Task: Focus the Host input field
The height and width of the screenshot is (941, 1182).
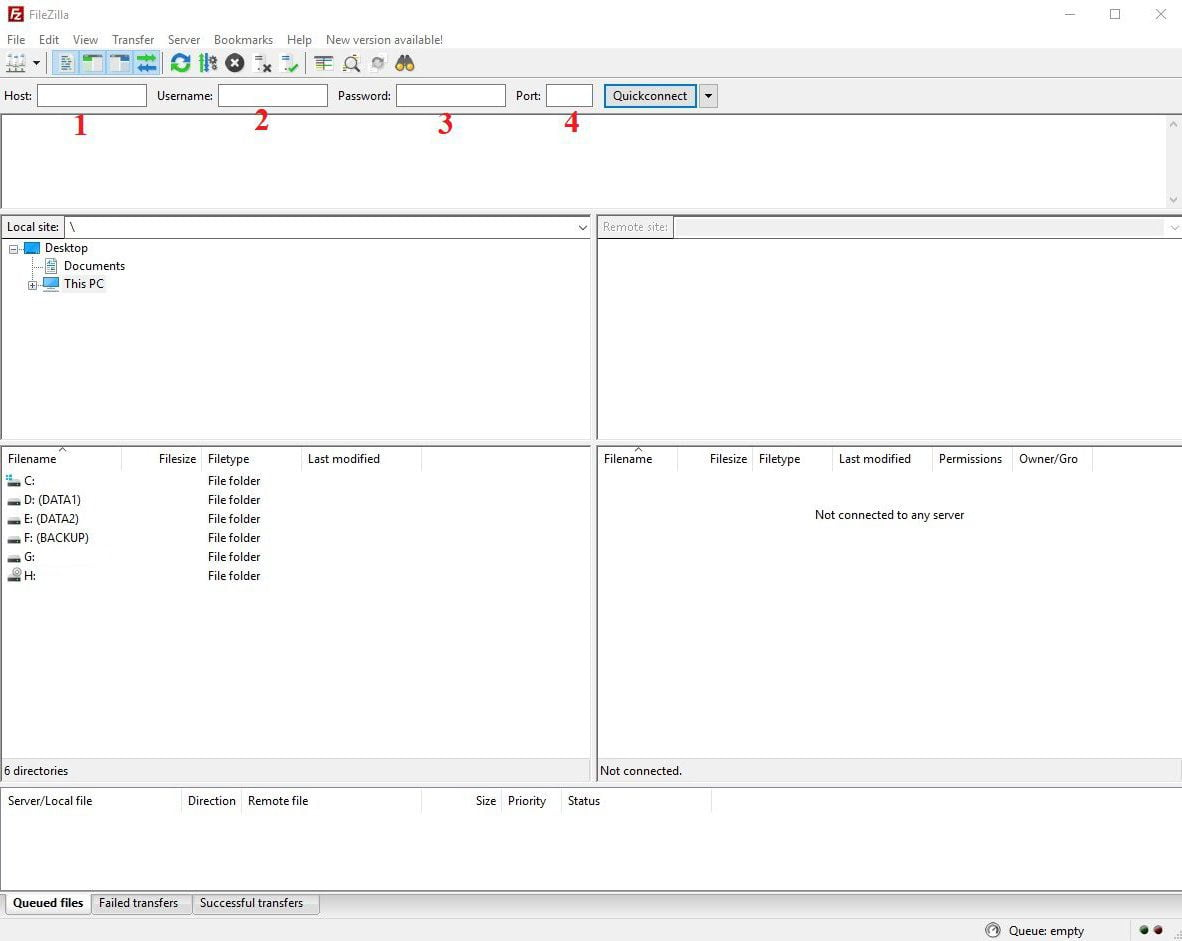Action: pyautogui.click(x=92, y=96)
